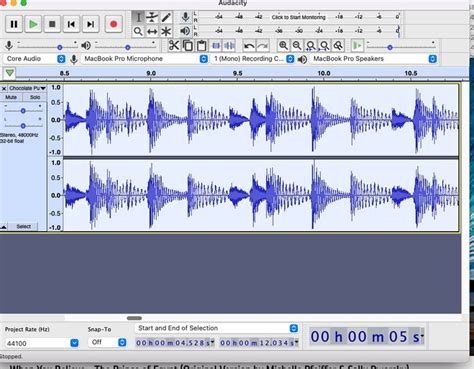Silence the selected audio
Viewport: 474px width, 369px height.
(229, 45)
